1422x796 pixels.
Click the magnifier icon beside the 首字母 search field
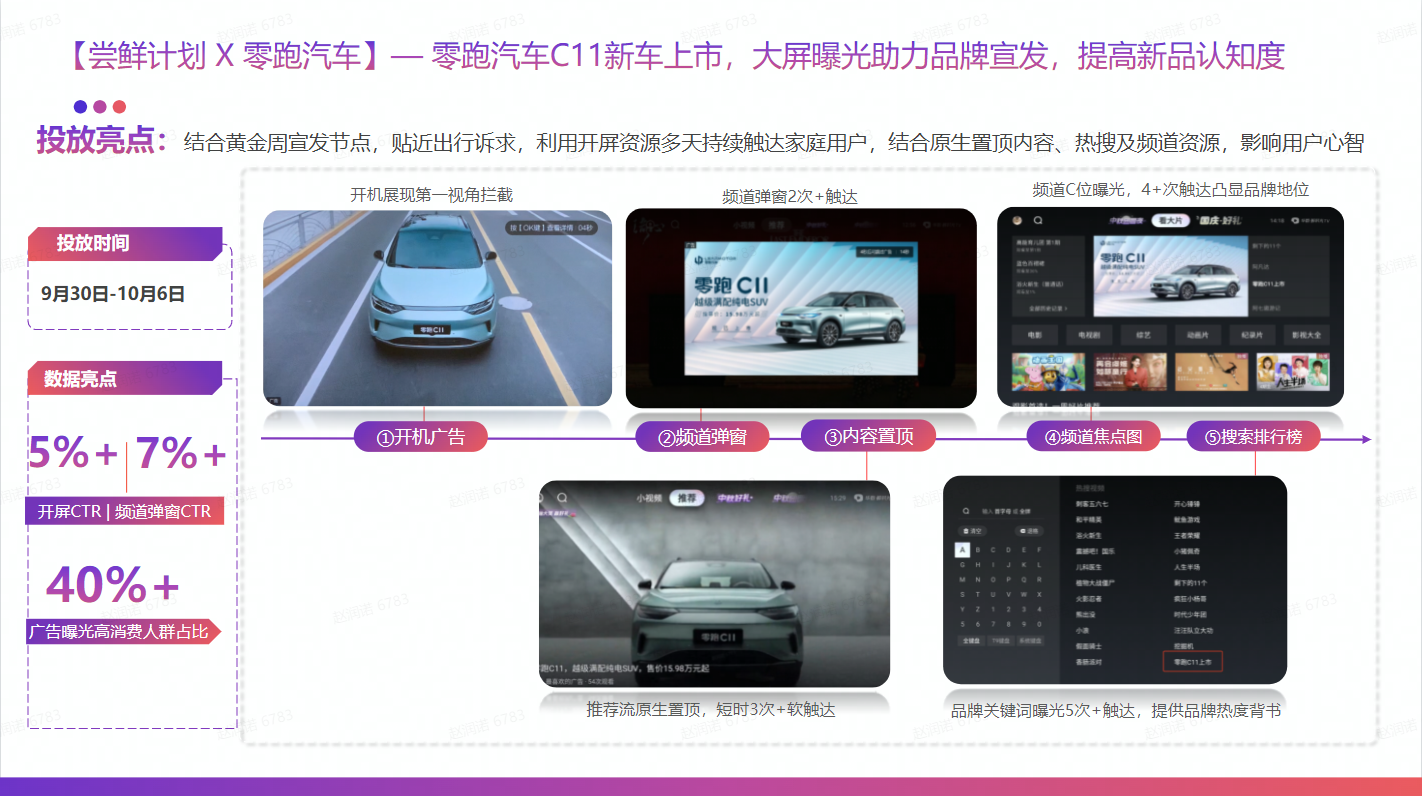coord(966,511)
